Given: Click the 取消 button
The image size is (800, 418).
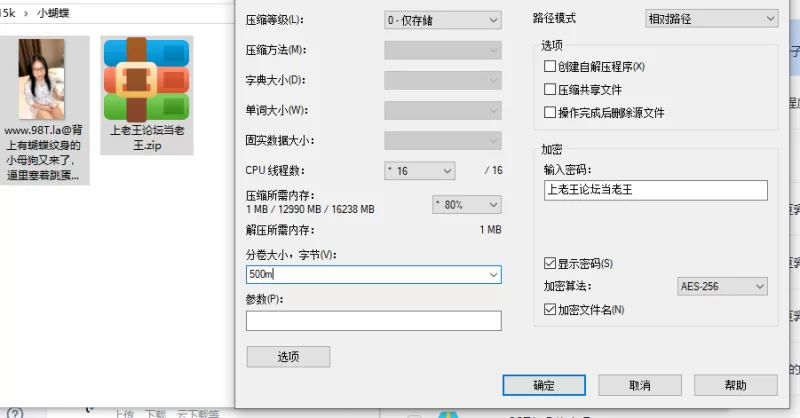Looking at the screenshot, I should (639, 385).
